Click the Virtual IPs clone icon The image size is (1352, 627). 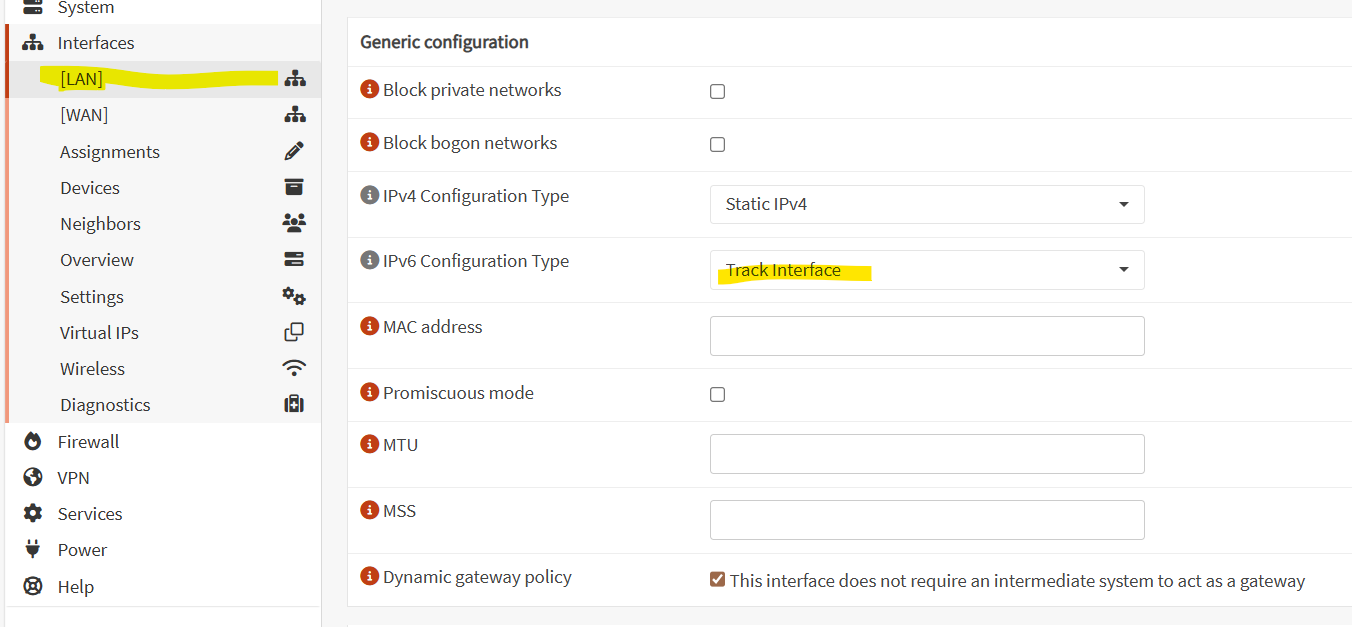[294, 332]
